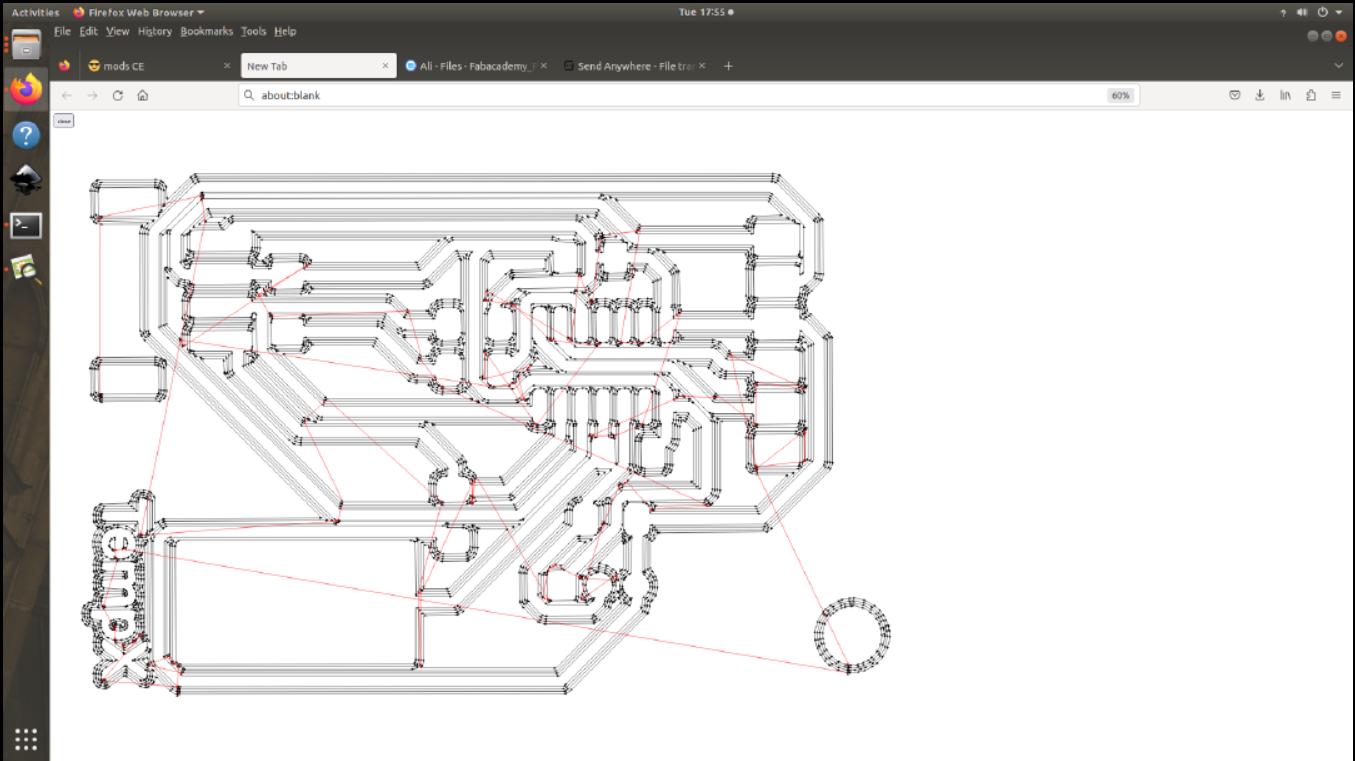Open the image viewer app in the dock
Screen dimensions: 1355x761
point(25,268)
